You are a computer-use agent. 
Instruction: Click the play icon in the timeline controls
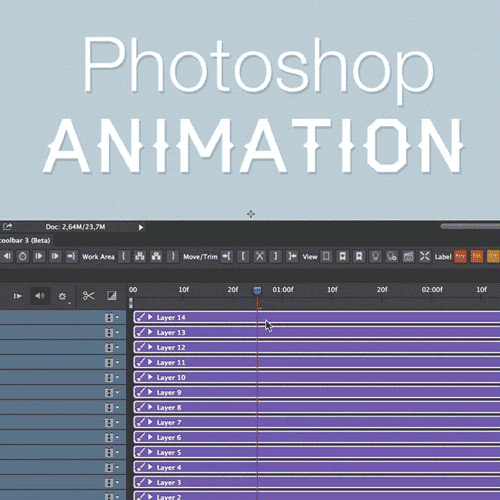tap(17, 296)
